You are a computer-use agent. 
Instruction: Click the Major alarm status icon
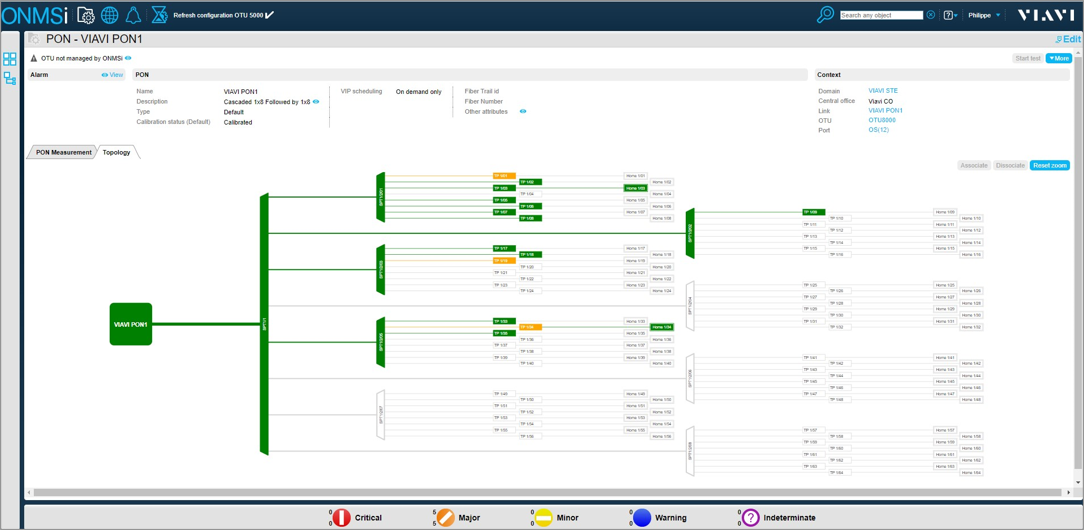(x=446, y=517)
